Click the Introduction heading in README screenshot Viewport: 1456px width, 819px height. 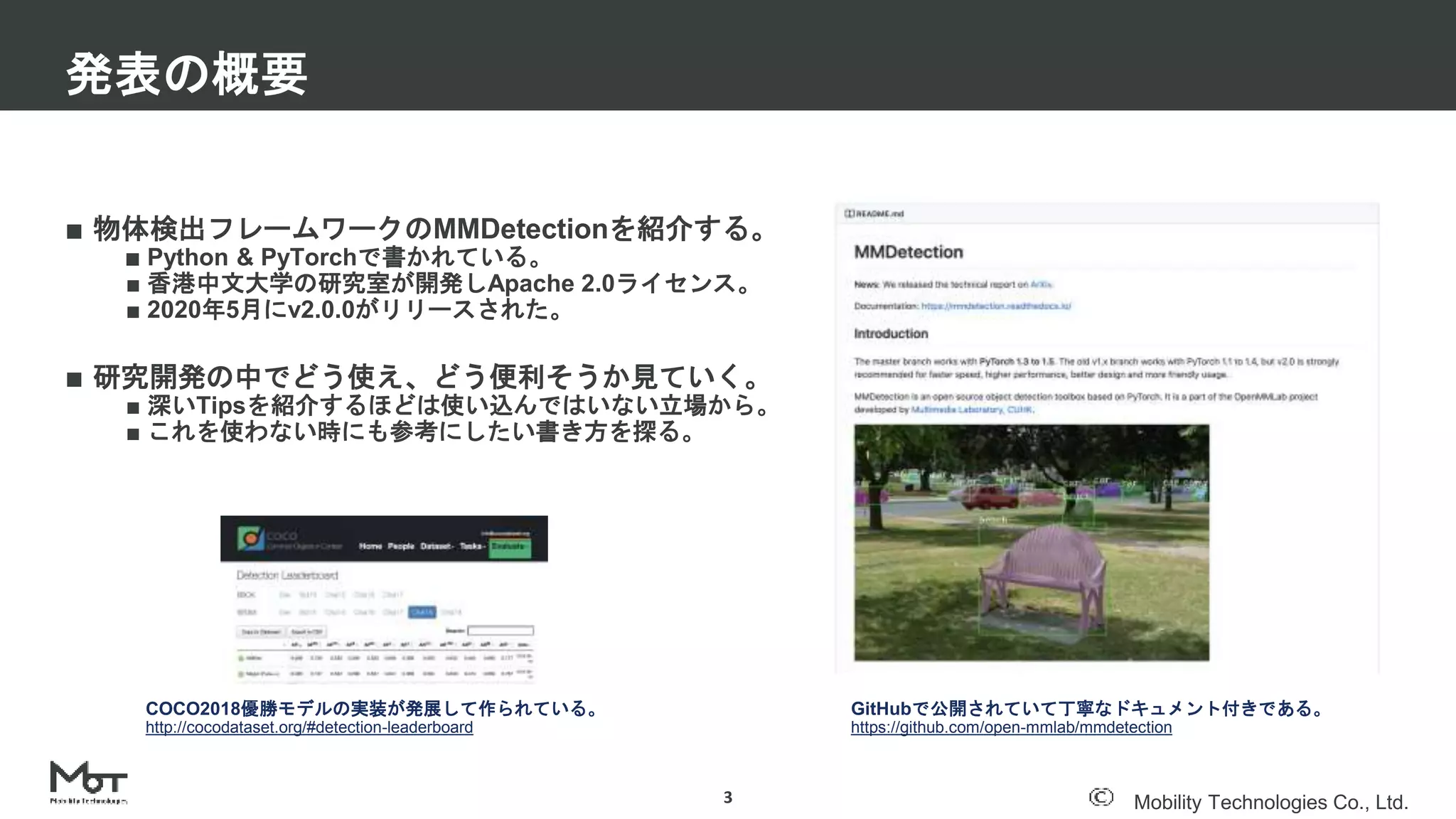pyautogui.click(x=891, y=333)
